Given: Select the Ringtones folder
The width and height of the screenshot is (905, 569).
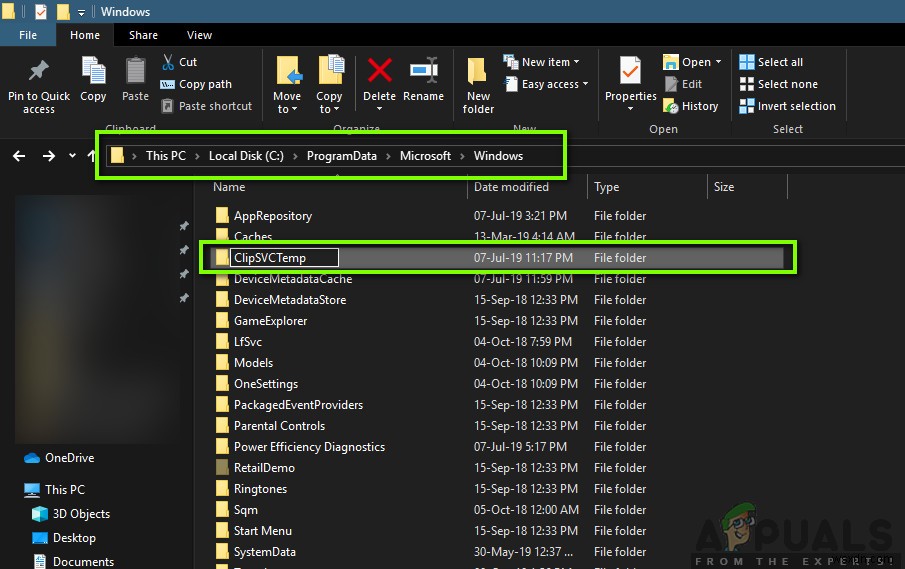Looking at the screenshot, I should click(x=260, y=489).
